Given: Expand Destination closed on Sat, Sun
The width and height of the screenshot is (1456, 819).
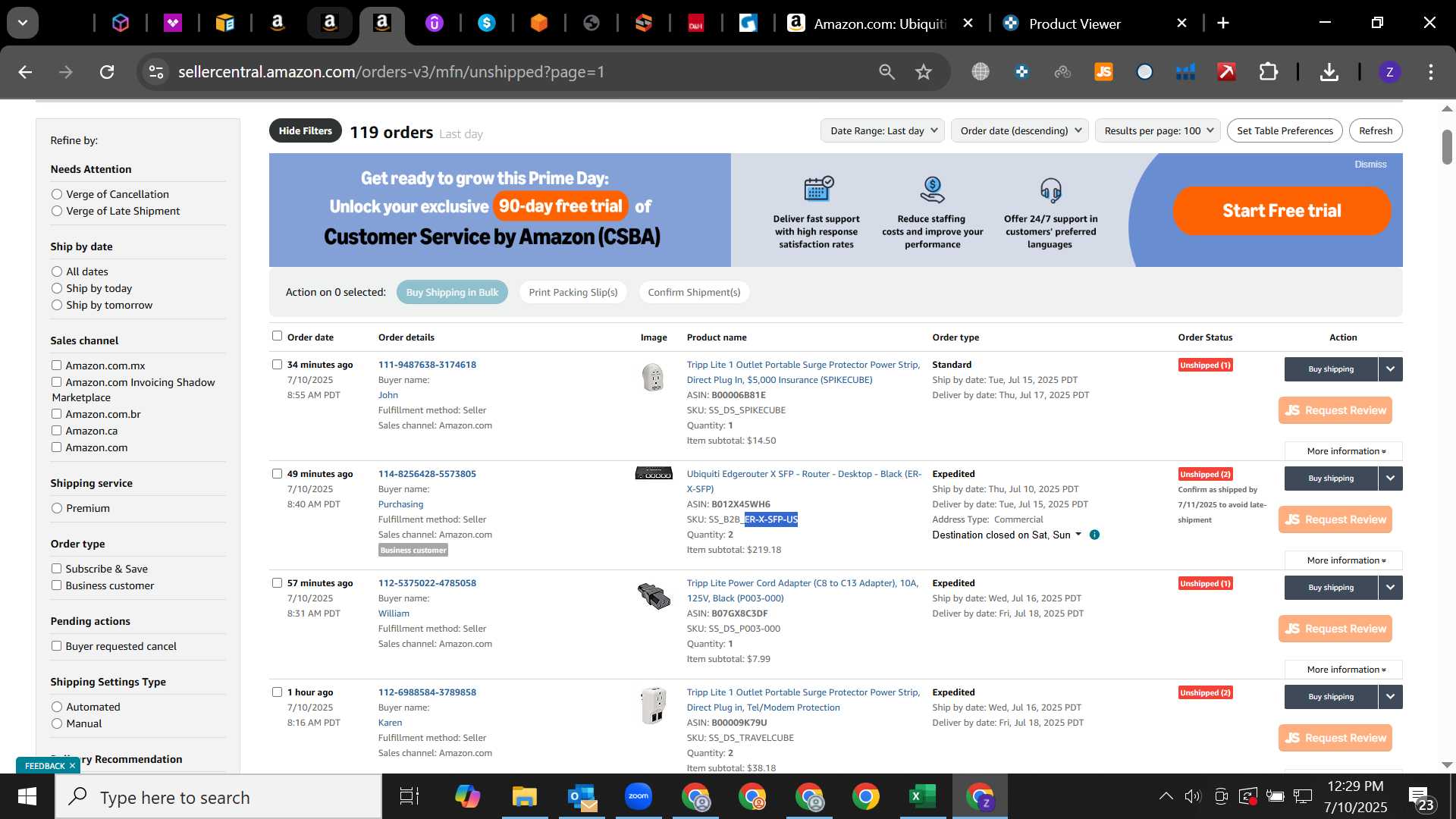Looking at the screenshot, I should tap(1006, 535).
